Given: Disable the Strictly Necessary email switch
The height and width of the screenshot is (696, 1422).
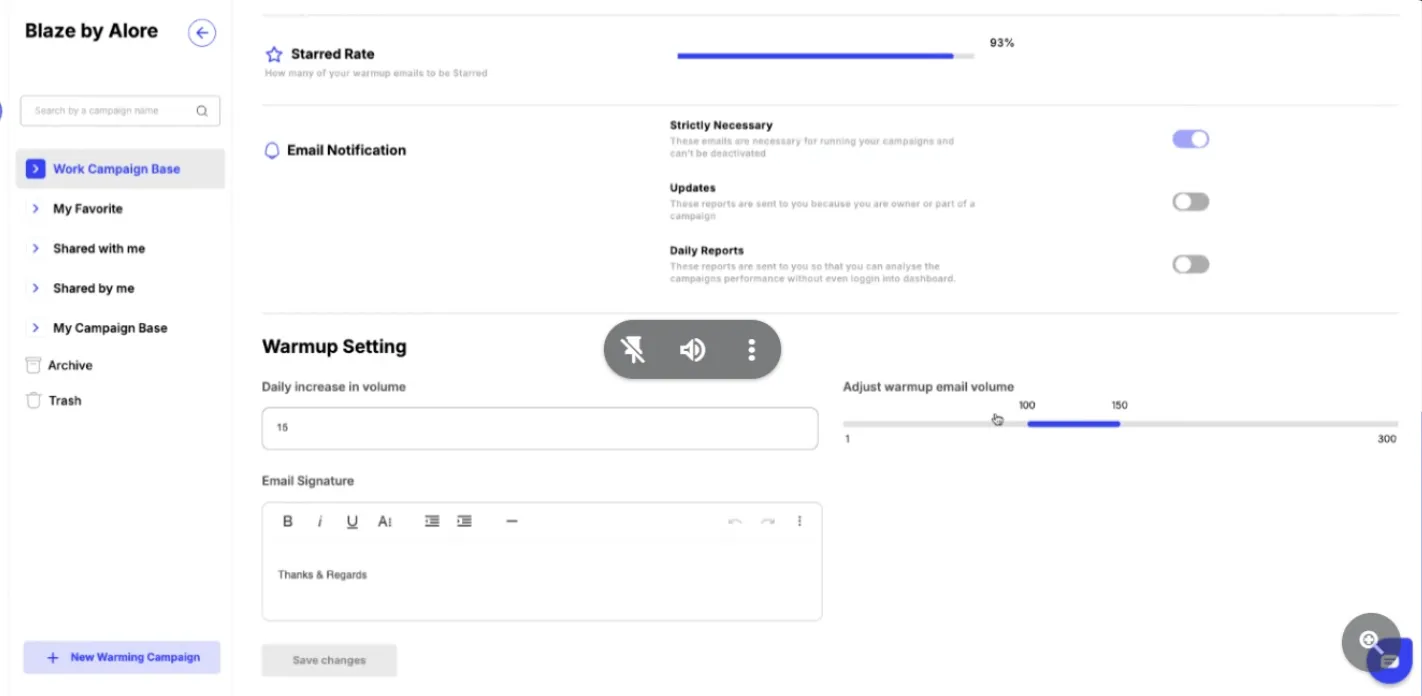Looking at the screenshot, I should [1190, 138].
